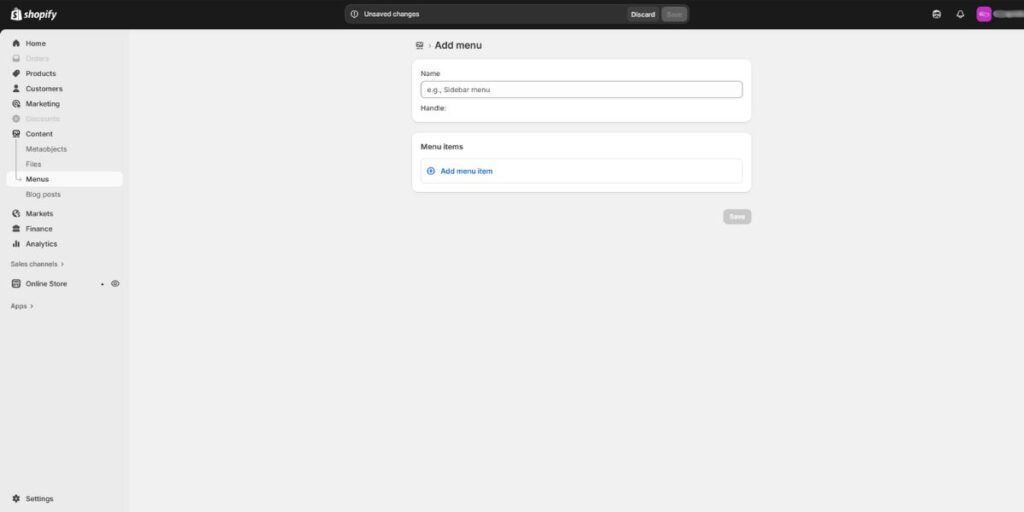The width and height of the screenshot is (1024, 512).
Task: Preview Online Store with eye icon
Action: tap(115, 284)
